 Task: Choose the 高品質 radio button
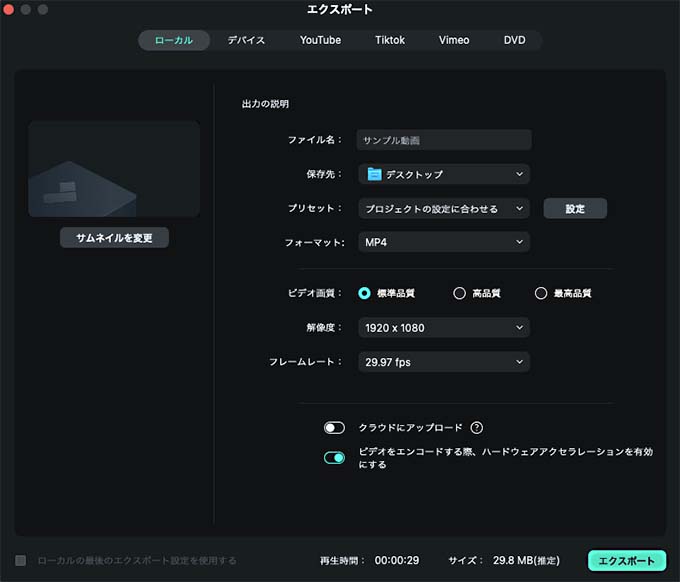pyautogui.click(x=459, y=294)
